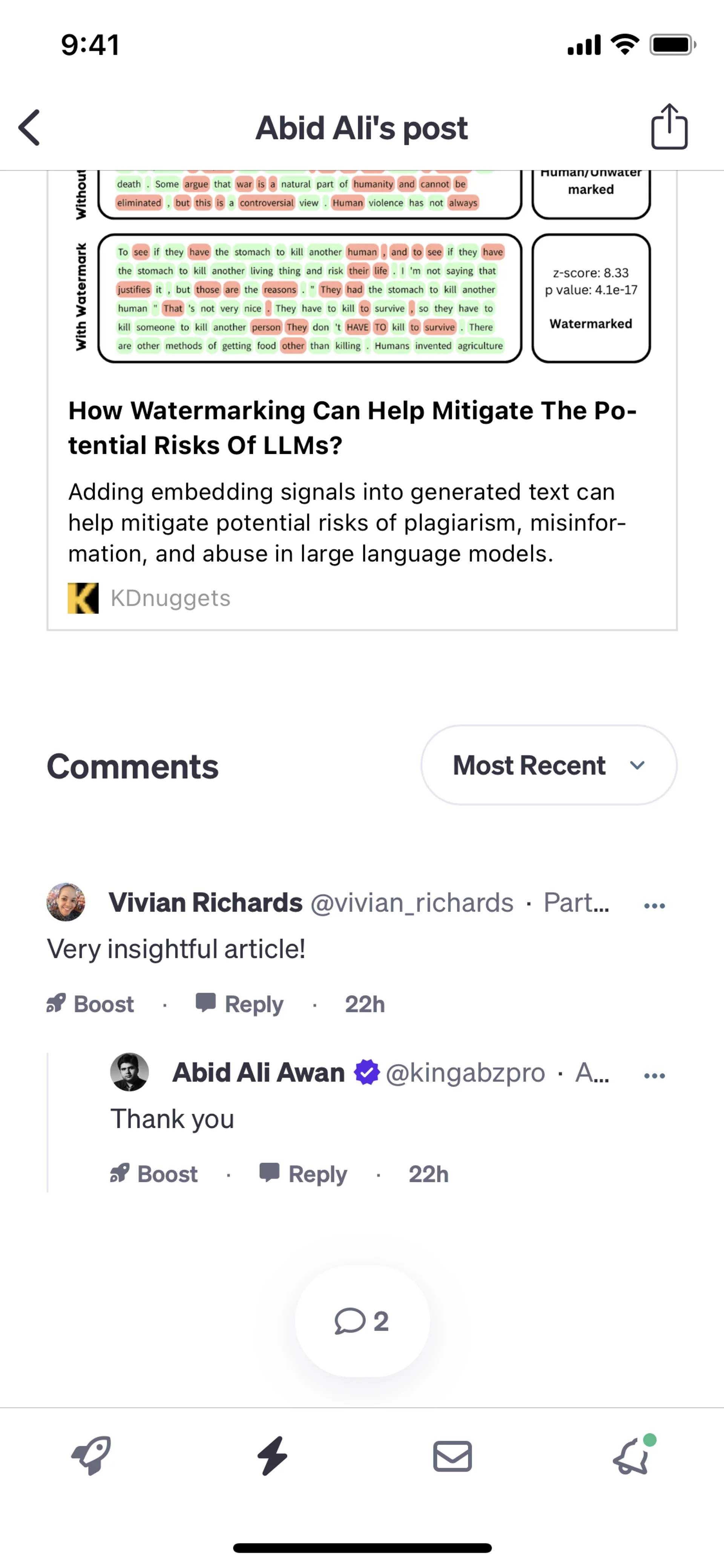Reply to Vivian Richards' comment
This screenshot has height=1568, width=724.
click(x=240, y=1004)
